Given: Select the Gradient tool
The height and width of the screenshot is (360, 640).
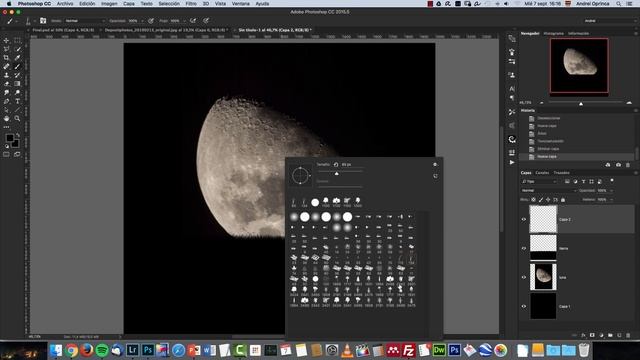Looking at the screenshot, I should [17, 84].
